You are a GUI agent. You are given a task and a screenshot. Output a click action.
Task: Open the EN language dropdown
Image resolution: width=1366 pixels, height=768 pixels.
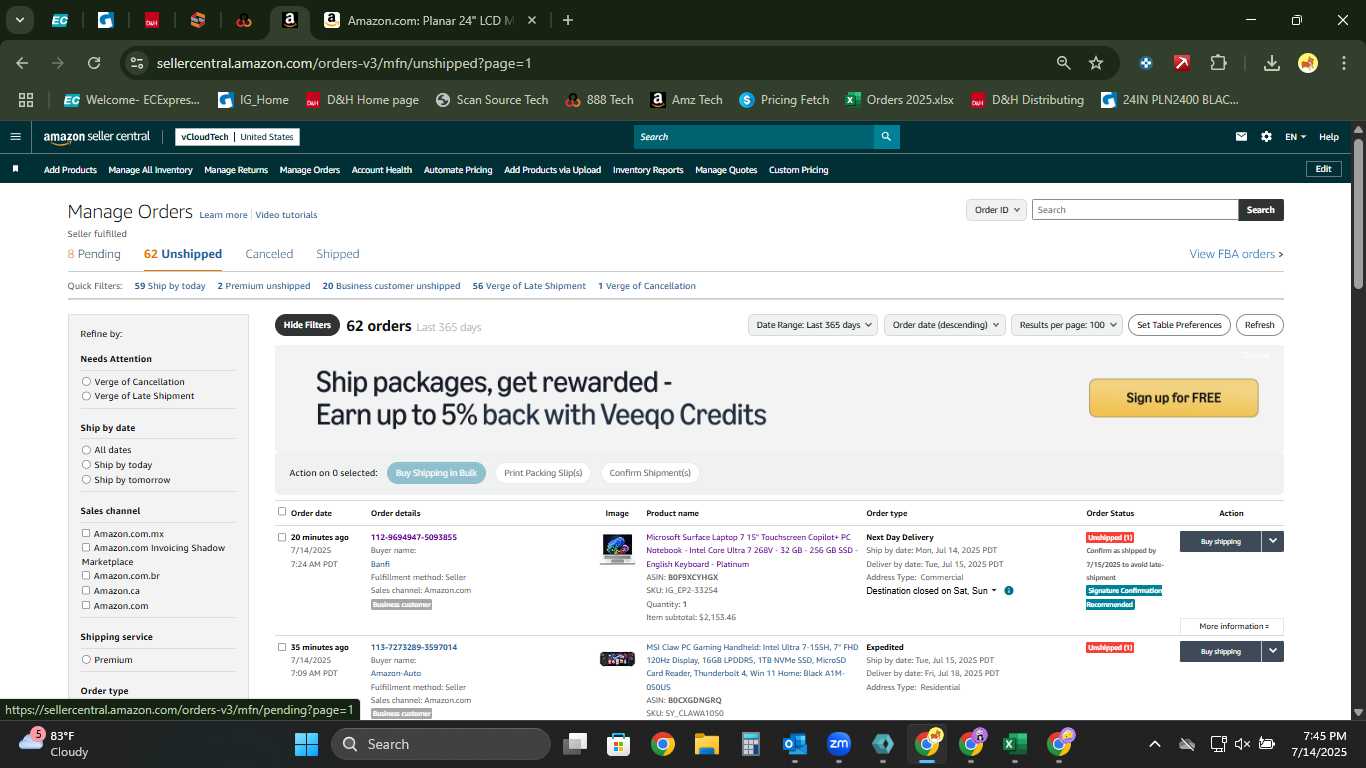pyautogui.click(x=1295, y=137)
